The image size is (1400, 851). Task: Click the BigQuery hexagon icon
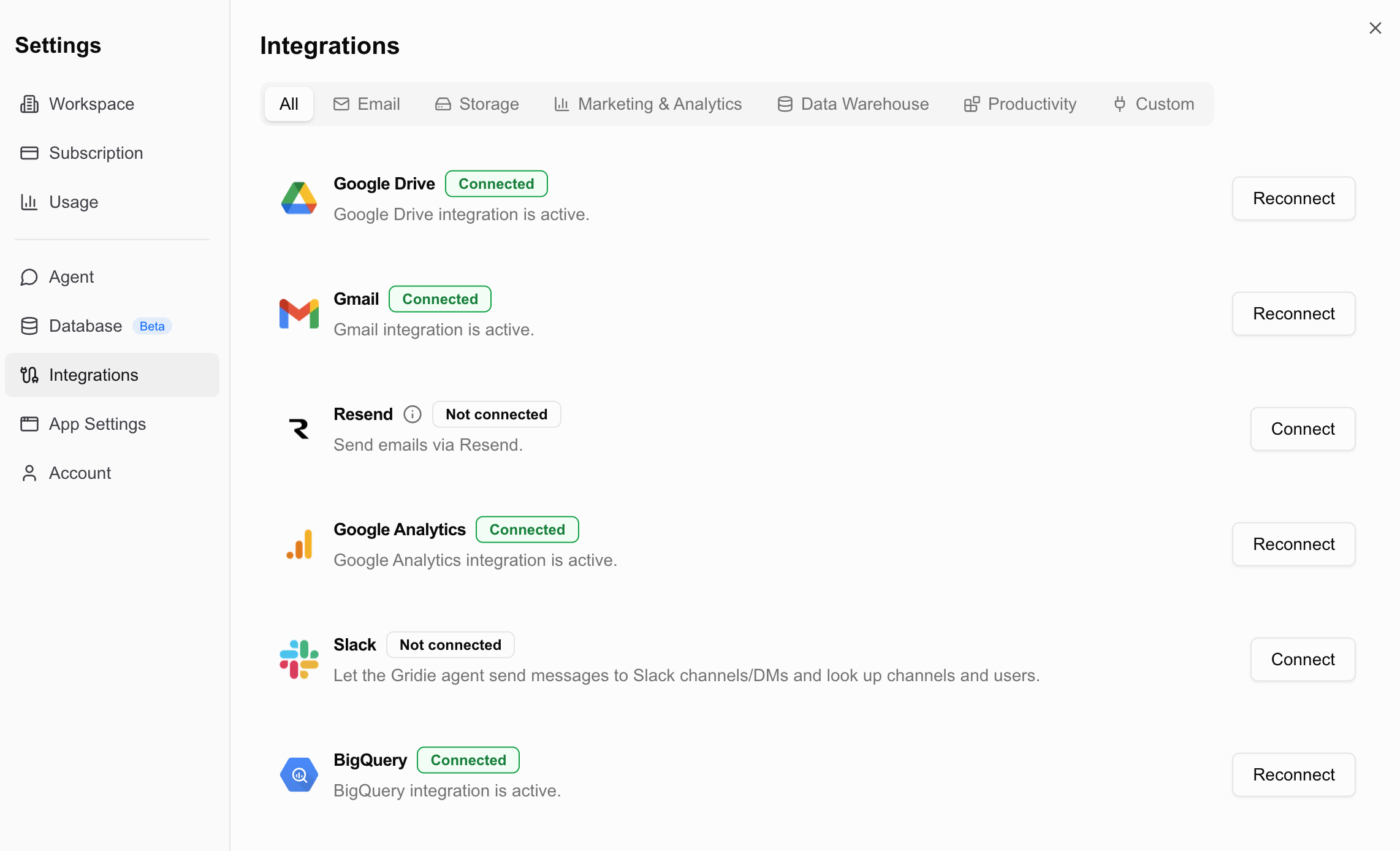click(299, 774)
